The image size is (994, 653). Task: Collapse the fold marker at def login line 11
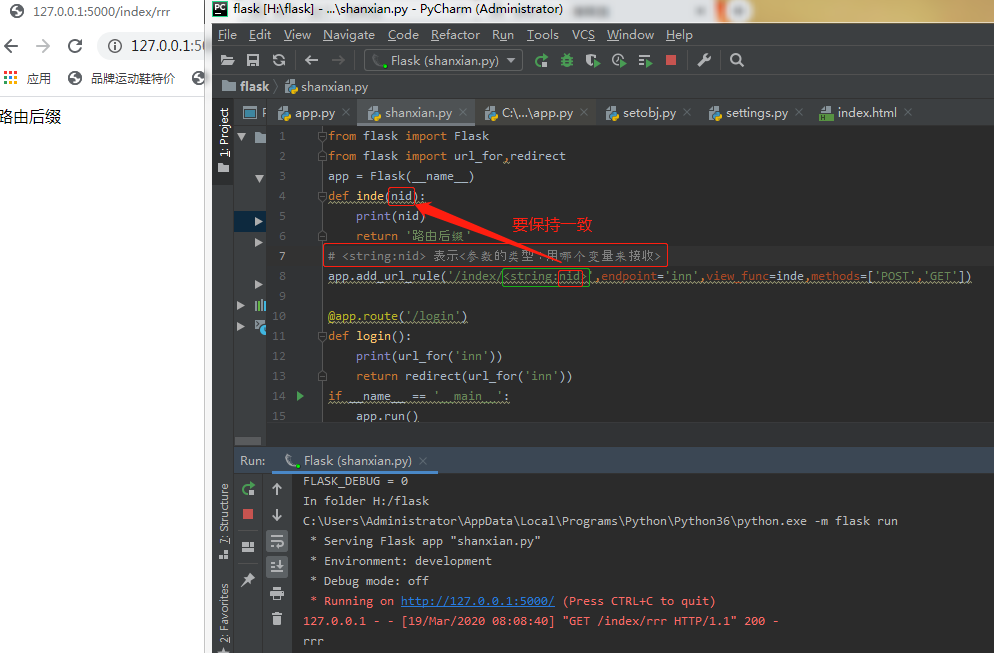tap(322, 336)
